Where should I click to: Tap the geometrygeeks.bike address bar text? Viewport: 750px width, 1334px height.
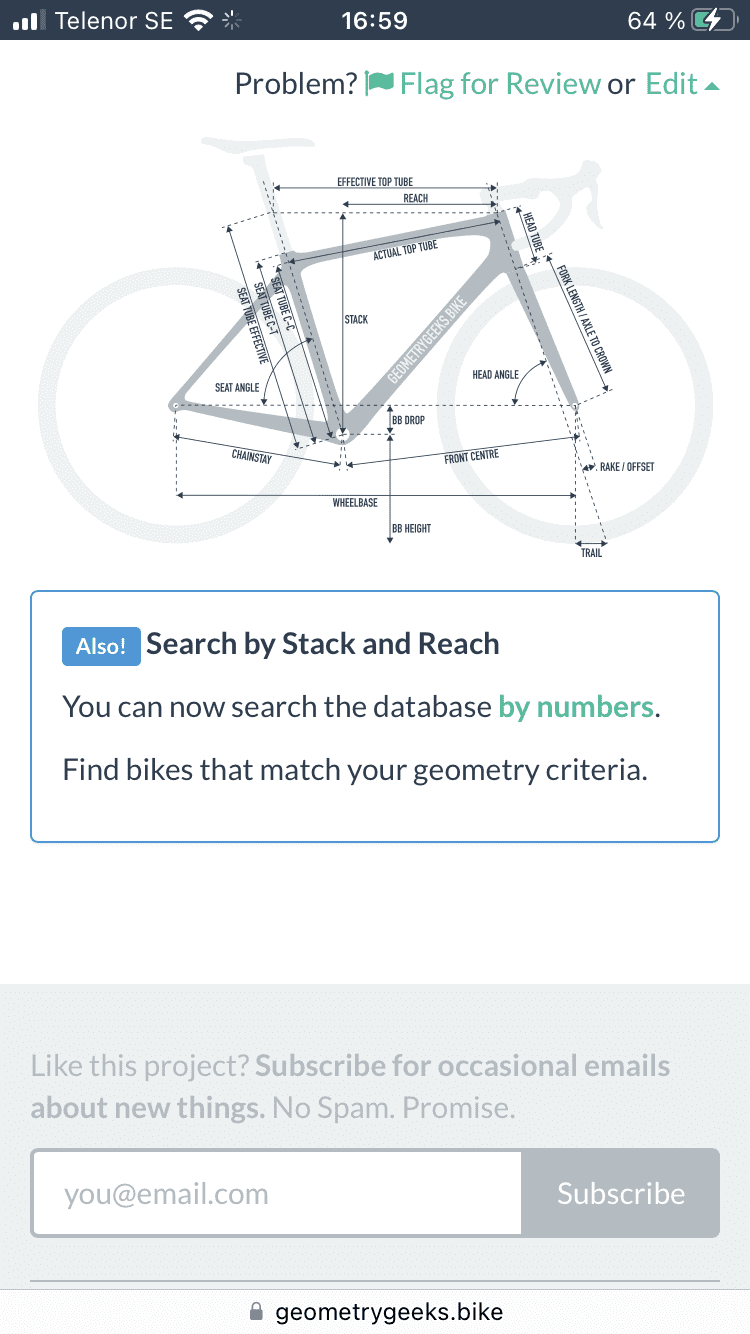389,1311
